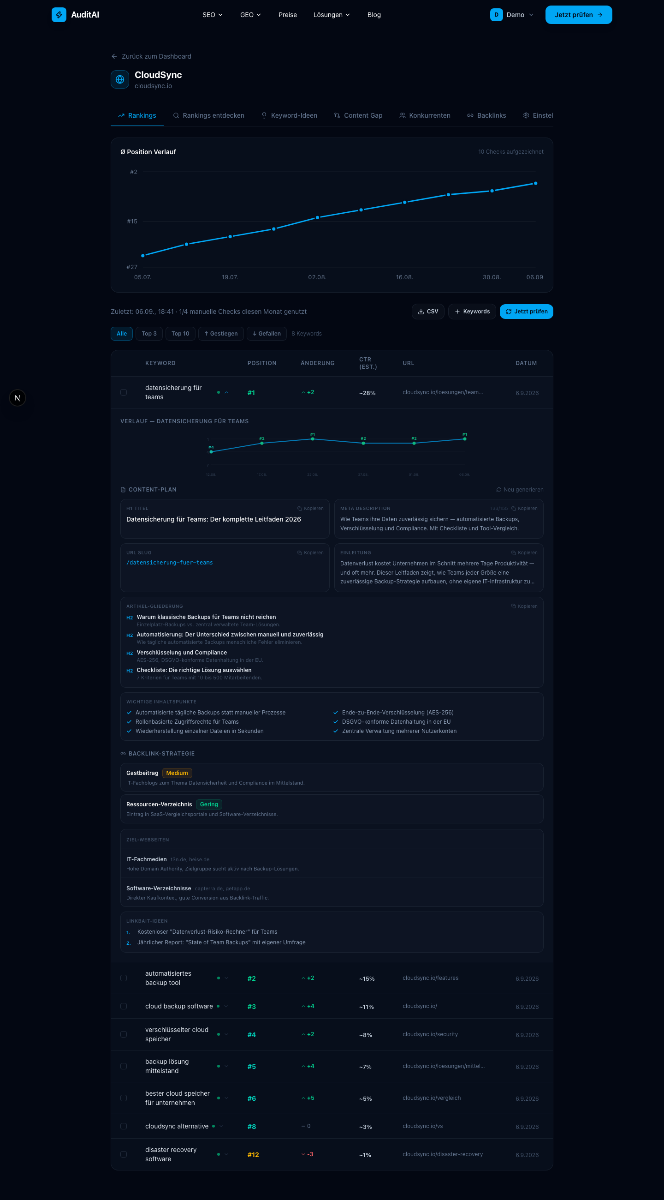664x1200 pixels.
Task: Expand the backup lösung mittelstand row
Action: pos(226,1066)
